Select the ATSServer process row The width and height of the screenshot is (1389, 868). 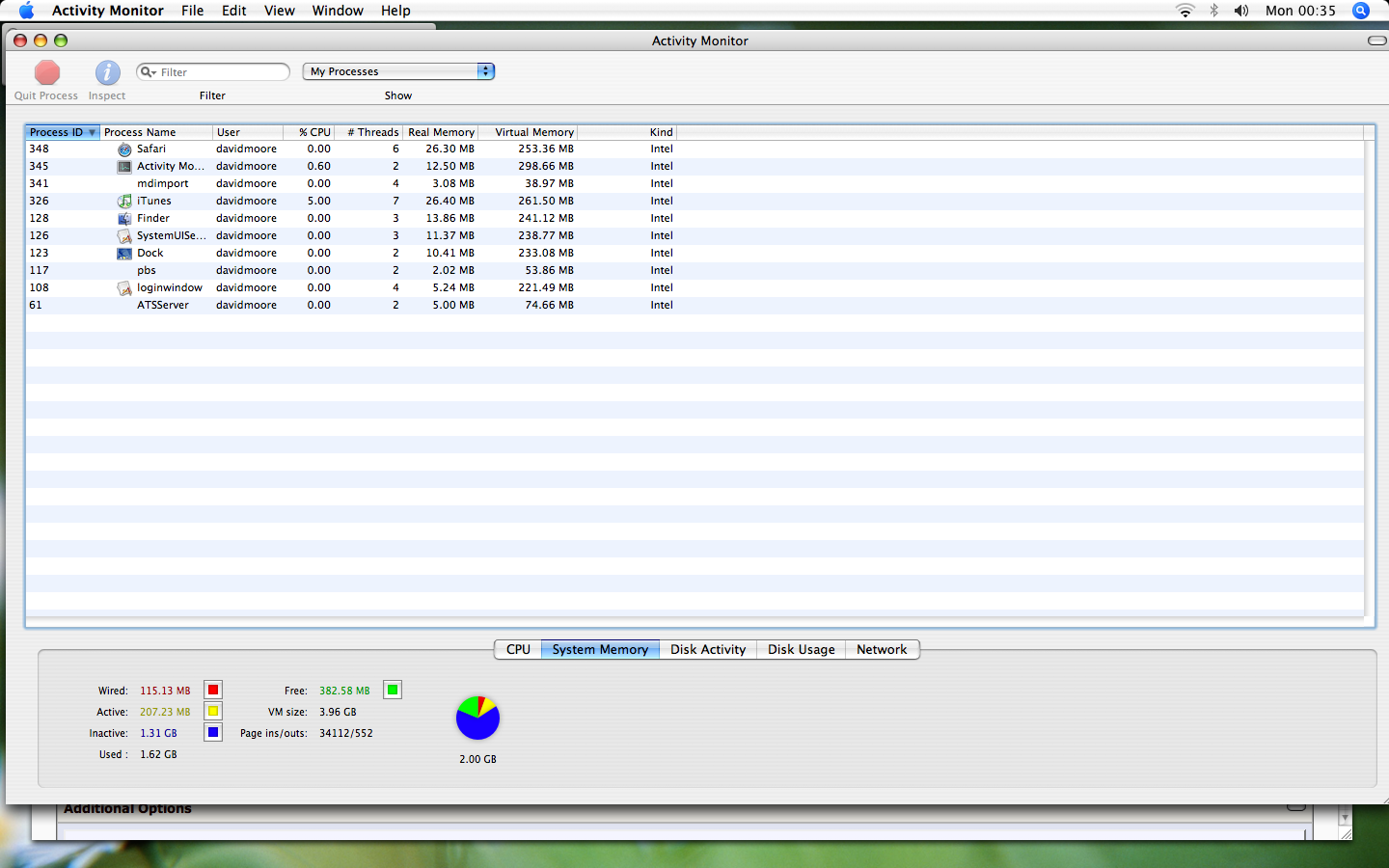[694, 306]
